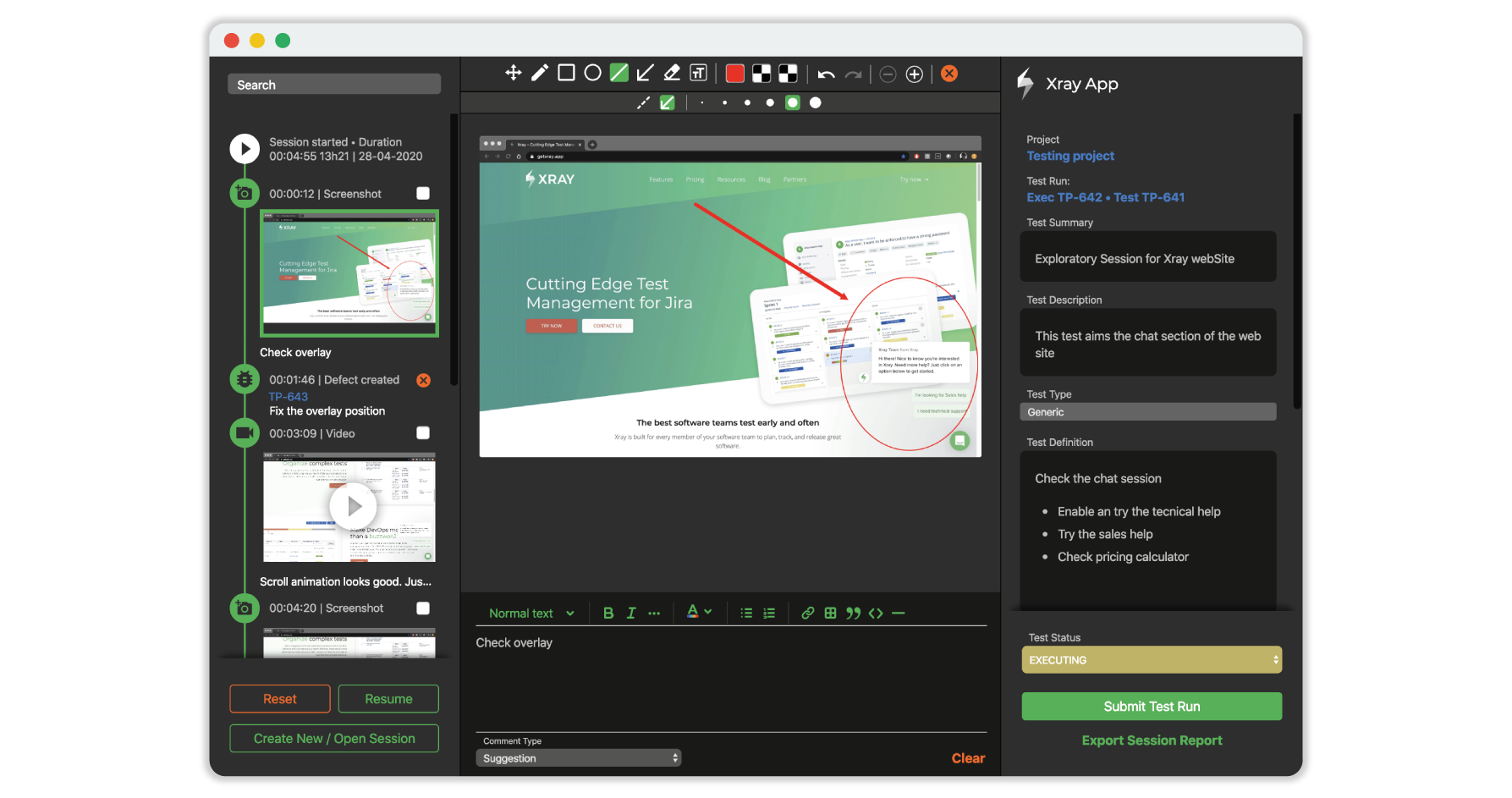
Task: Click the Reset button
Action: coord(280,699)
